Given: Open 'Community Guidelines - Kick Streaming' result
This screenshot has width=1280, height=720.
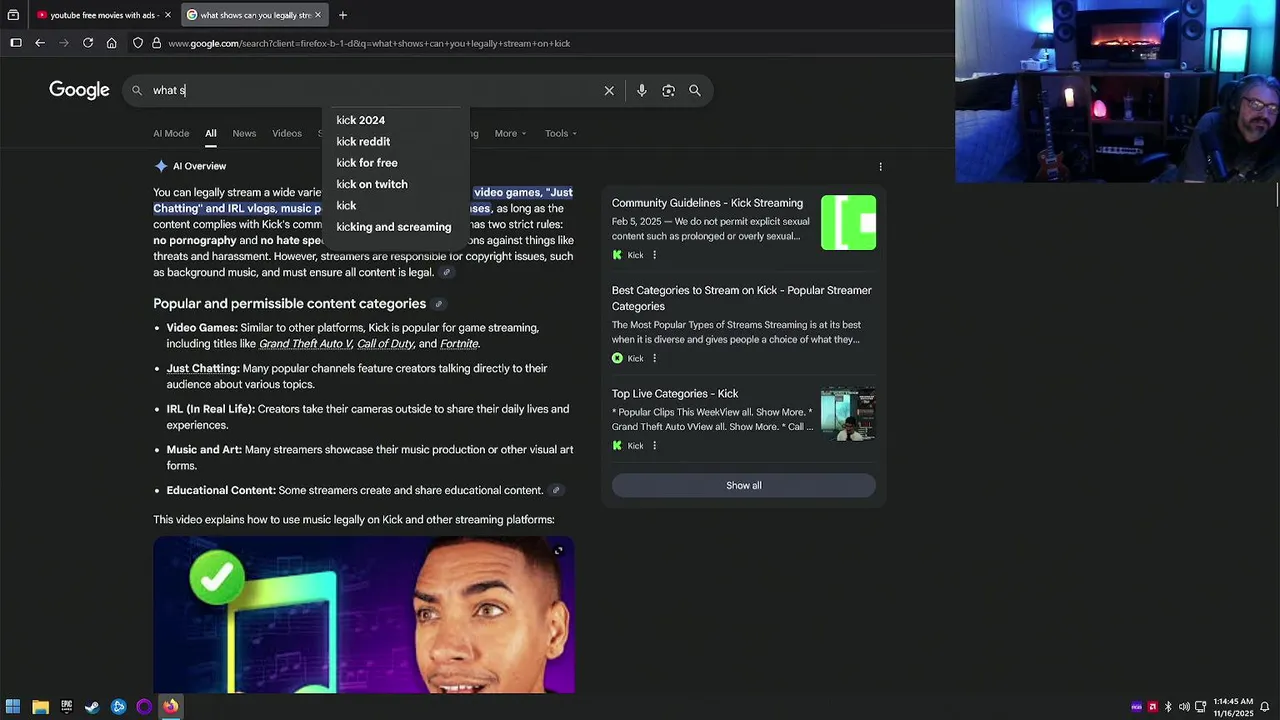Looking at the screenshot, I should coord(707,203).
